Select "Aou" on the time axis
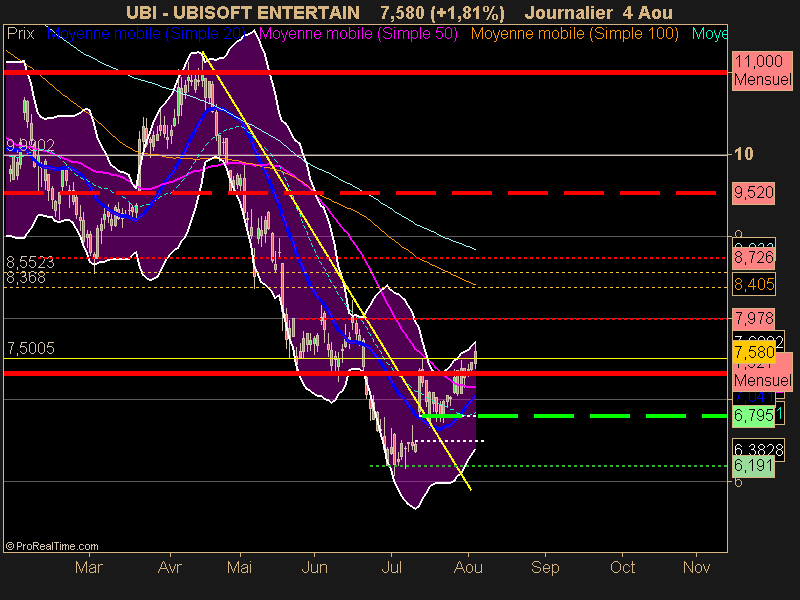 point(468,567)
